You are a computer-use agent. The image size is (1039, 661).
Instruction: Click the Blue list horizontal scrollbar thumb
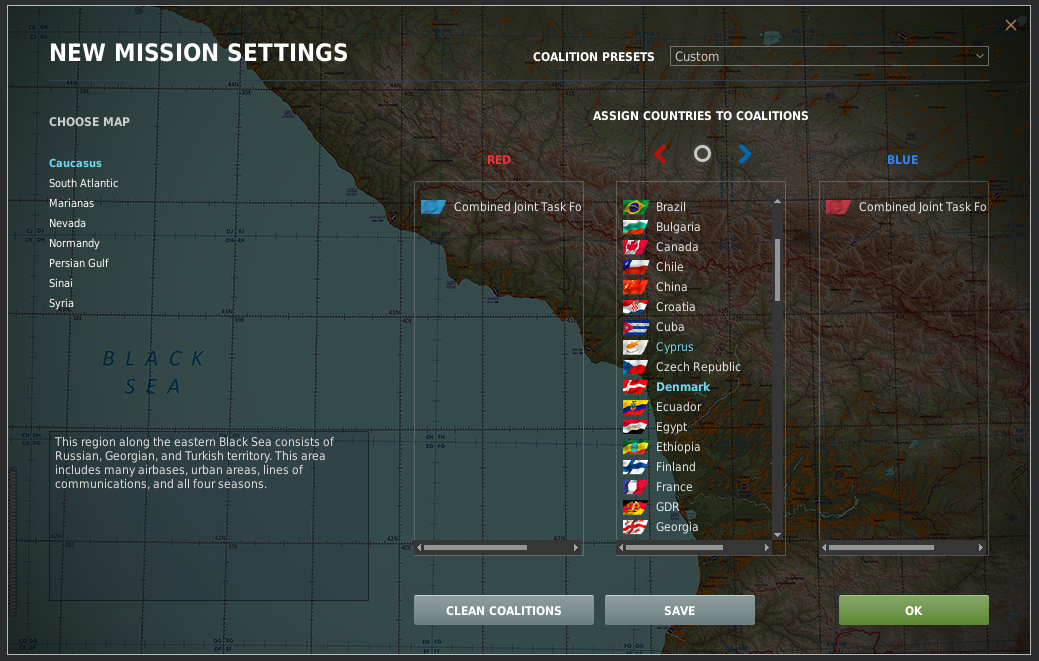click(881, 548)
